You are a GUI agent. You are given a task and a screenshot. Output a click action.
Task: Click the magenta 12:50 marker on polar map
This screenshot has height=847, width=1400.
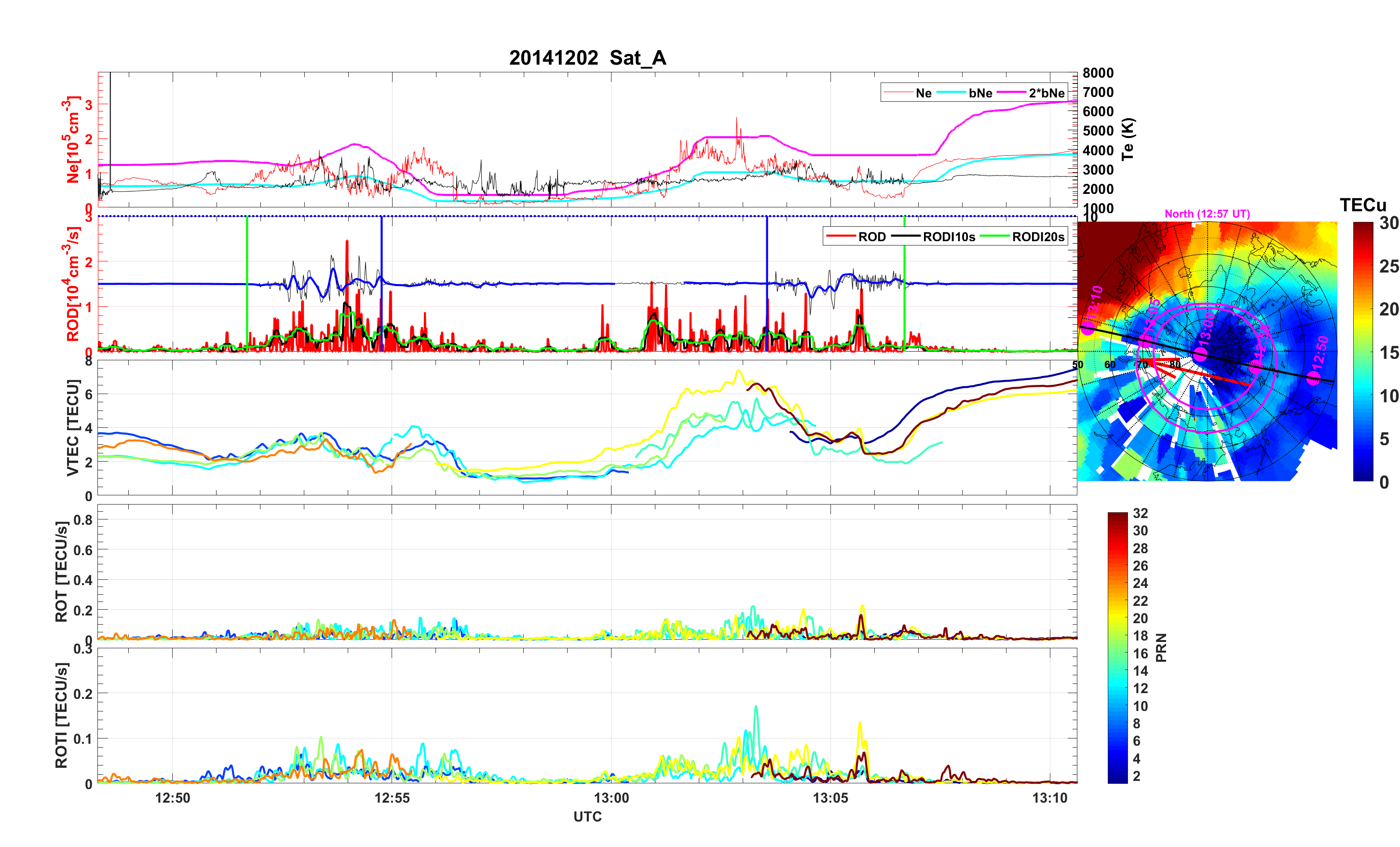tap(1313, 378)
